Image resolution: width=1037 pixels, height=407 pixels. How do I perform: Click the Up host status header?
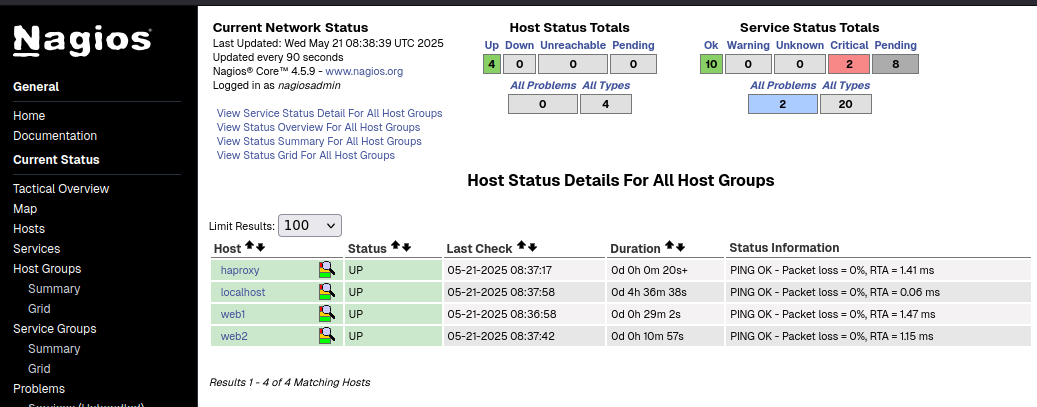[491, 45]
